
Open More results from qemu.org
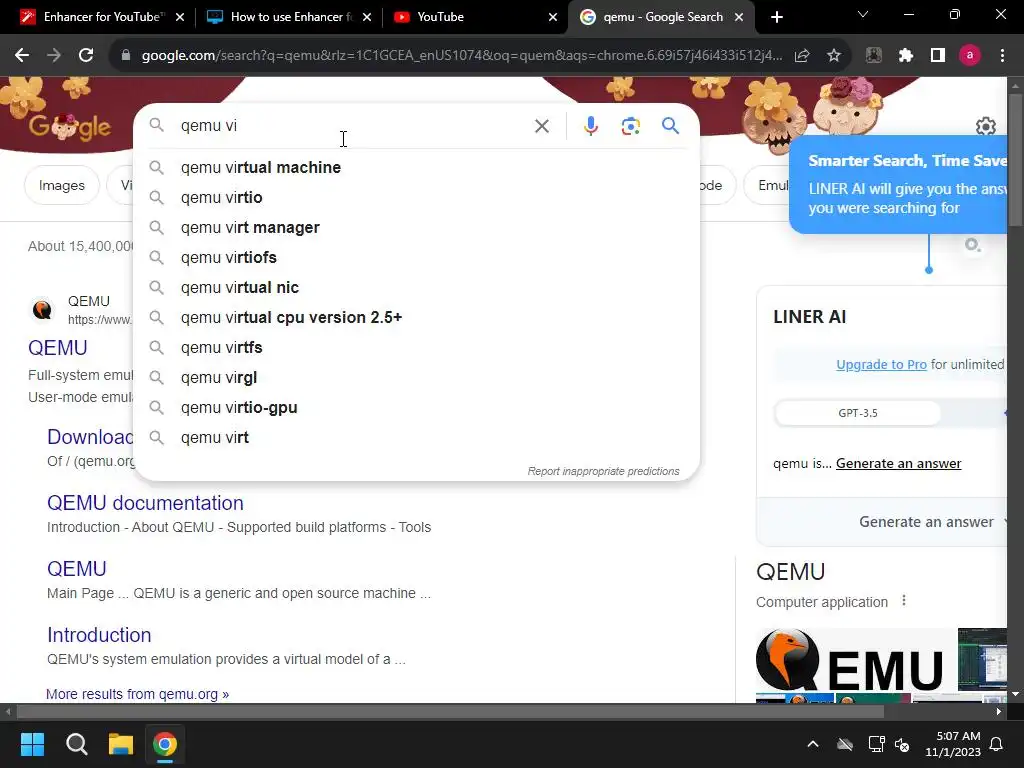point(137,694)
